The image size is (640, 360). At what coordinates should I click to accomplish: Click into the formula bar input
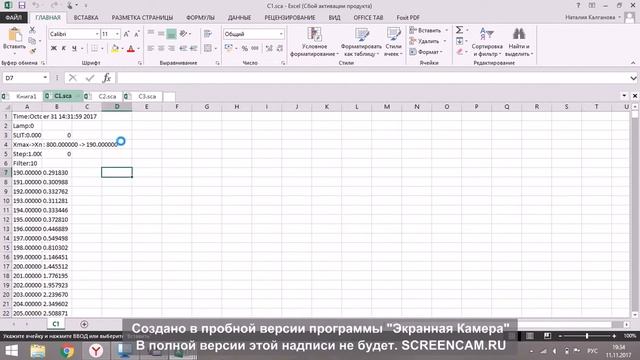point(374,78)
